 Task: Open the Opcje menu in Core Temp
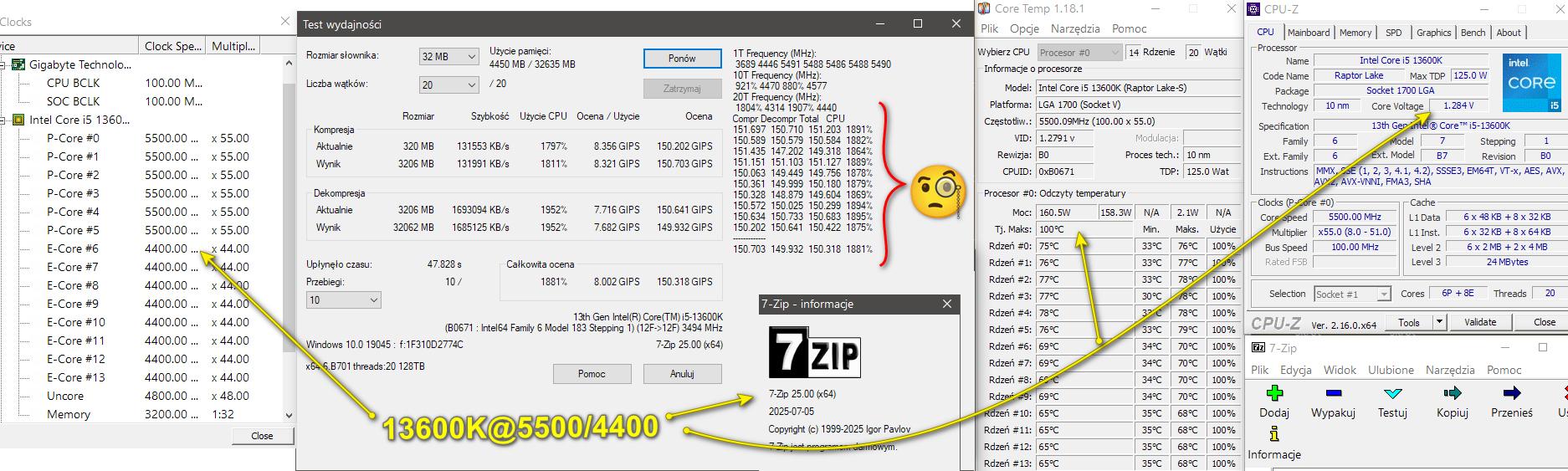[x=1024, y=28]
